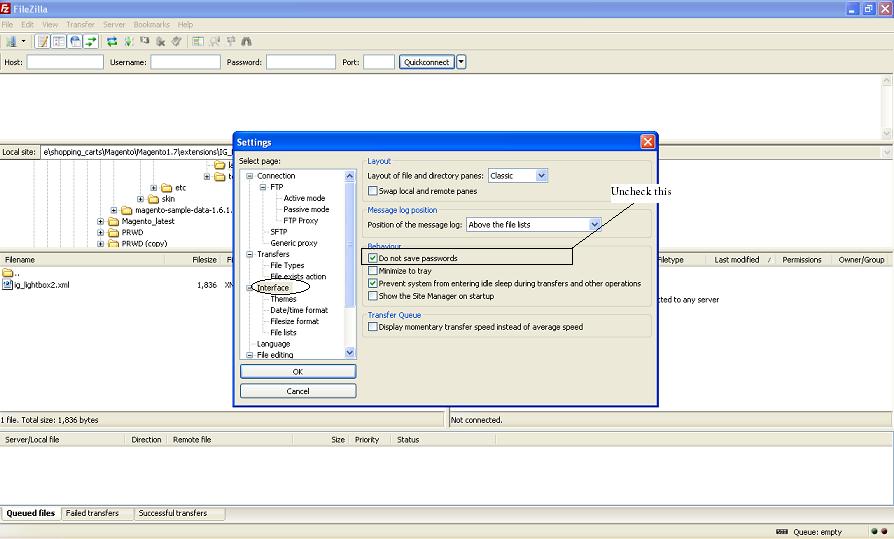Toggle 'Prevent system from entering idle sleep'

point(373,283)
